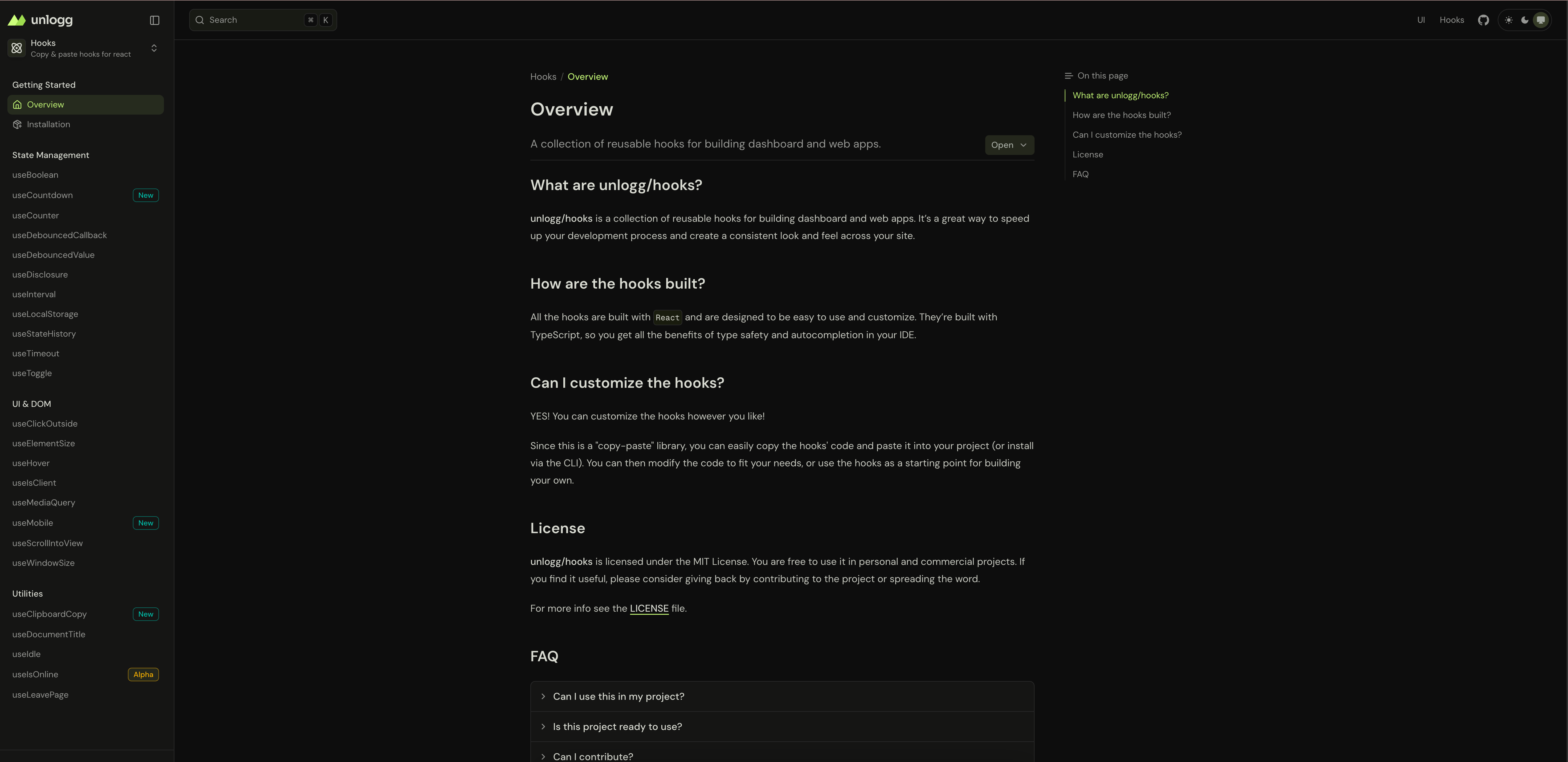Click the Hooks breadcrumb link
The width and height of the screenshot is (1568, 762).
(543, 77)
